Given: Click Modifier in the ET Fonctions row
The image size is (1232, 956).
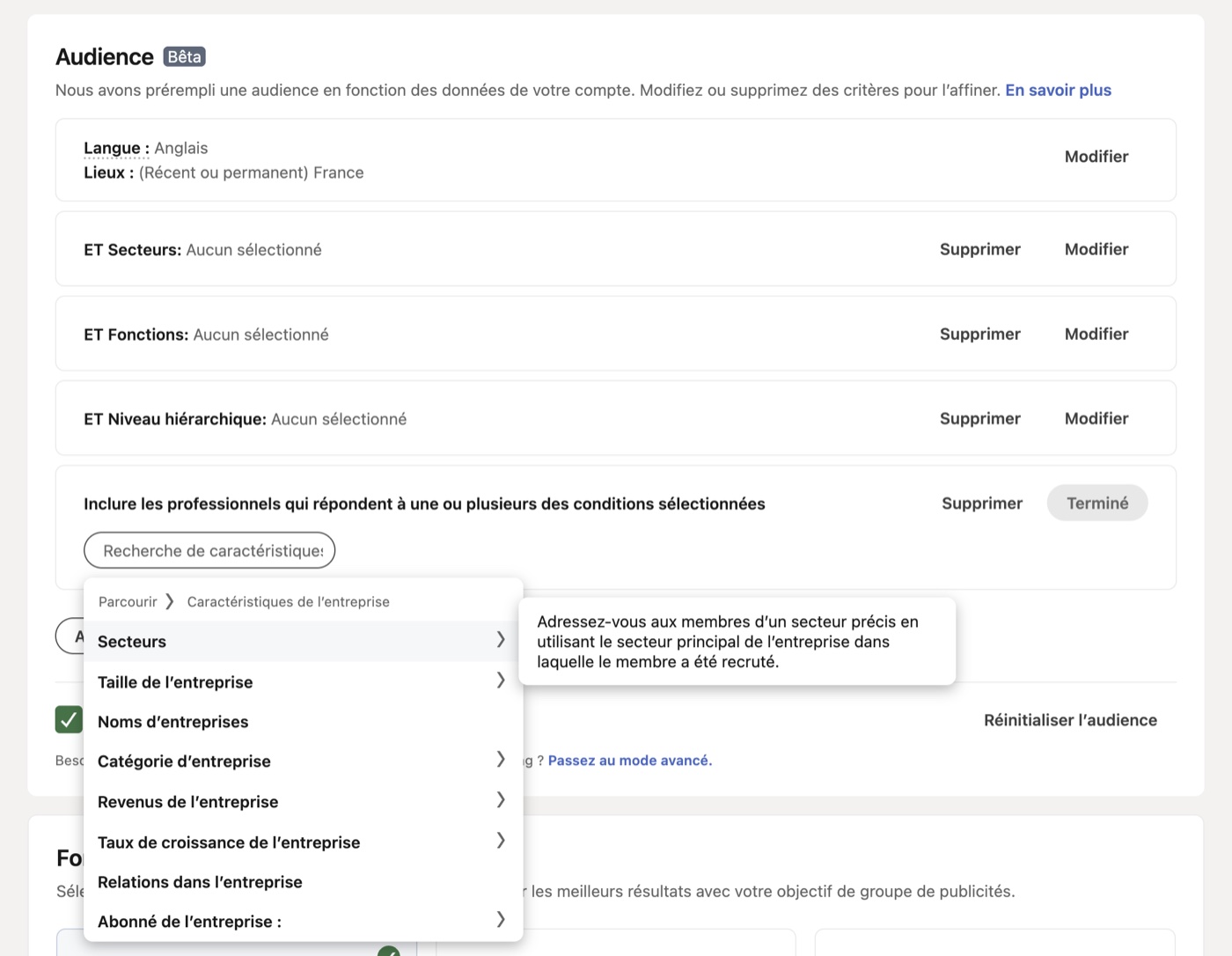Looking at the screenshot, I should coord(1096,334).
